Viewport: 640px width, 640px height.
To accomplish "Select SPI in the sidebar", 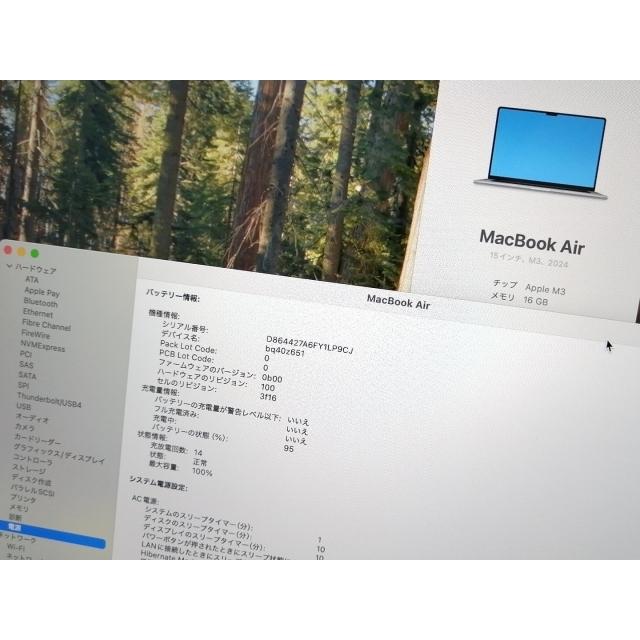I will tap(23, 385).
